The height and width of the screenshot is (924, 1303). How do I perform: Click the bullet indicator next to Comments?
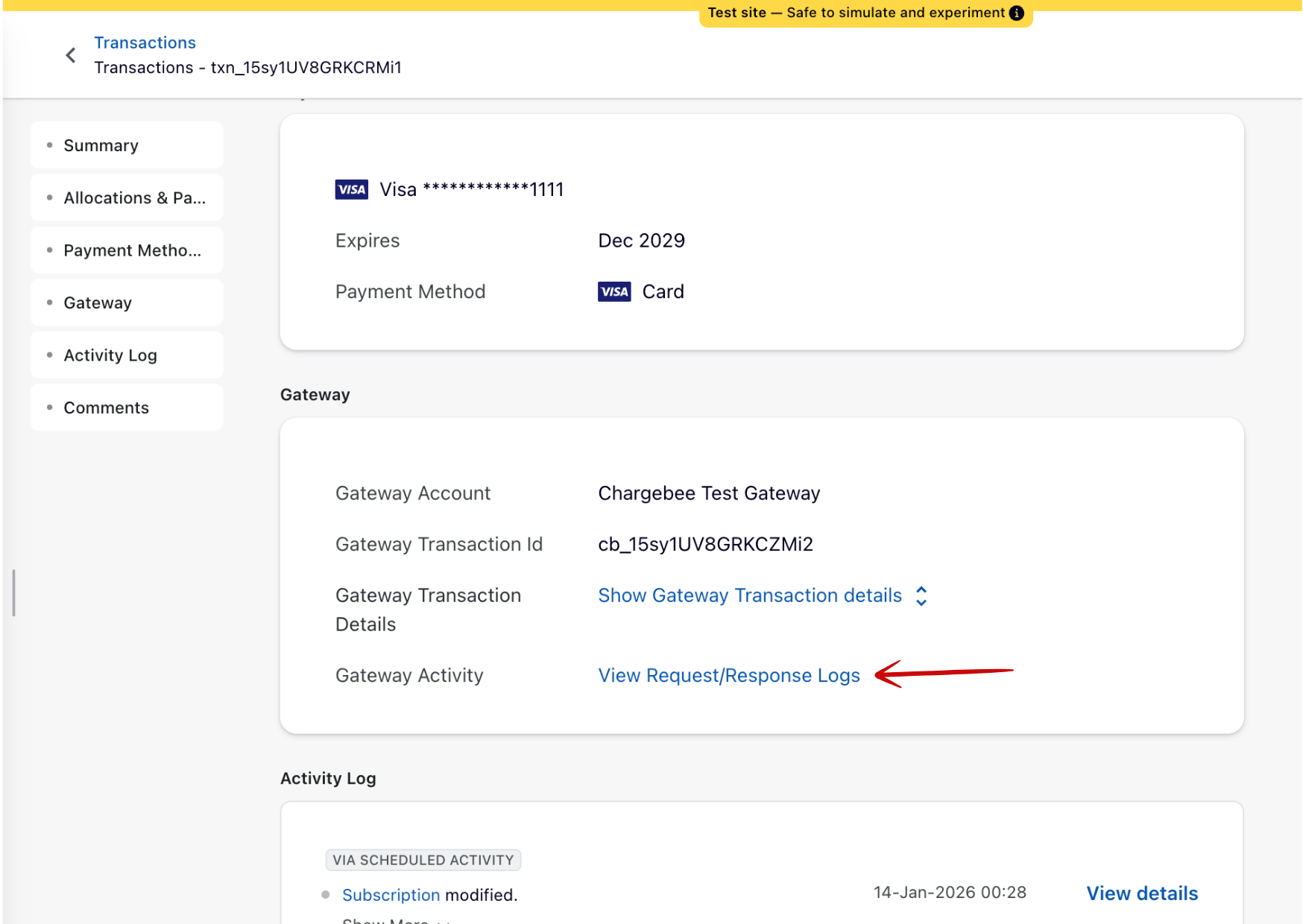click(49, 407)
